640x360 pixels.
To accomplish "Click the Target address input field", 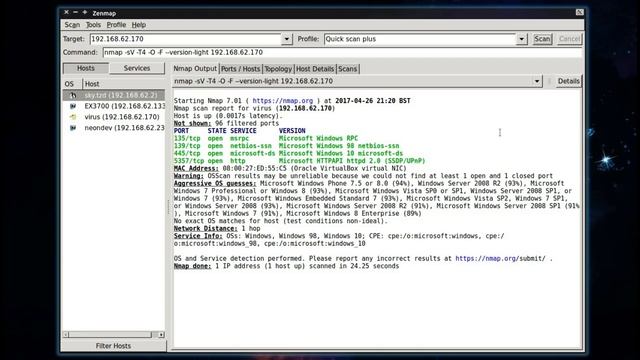I will click(185, 39).
